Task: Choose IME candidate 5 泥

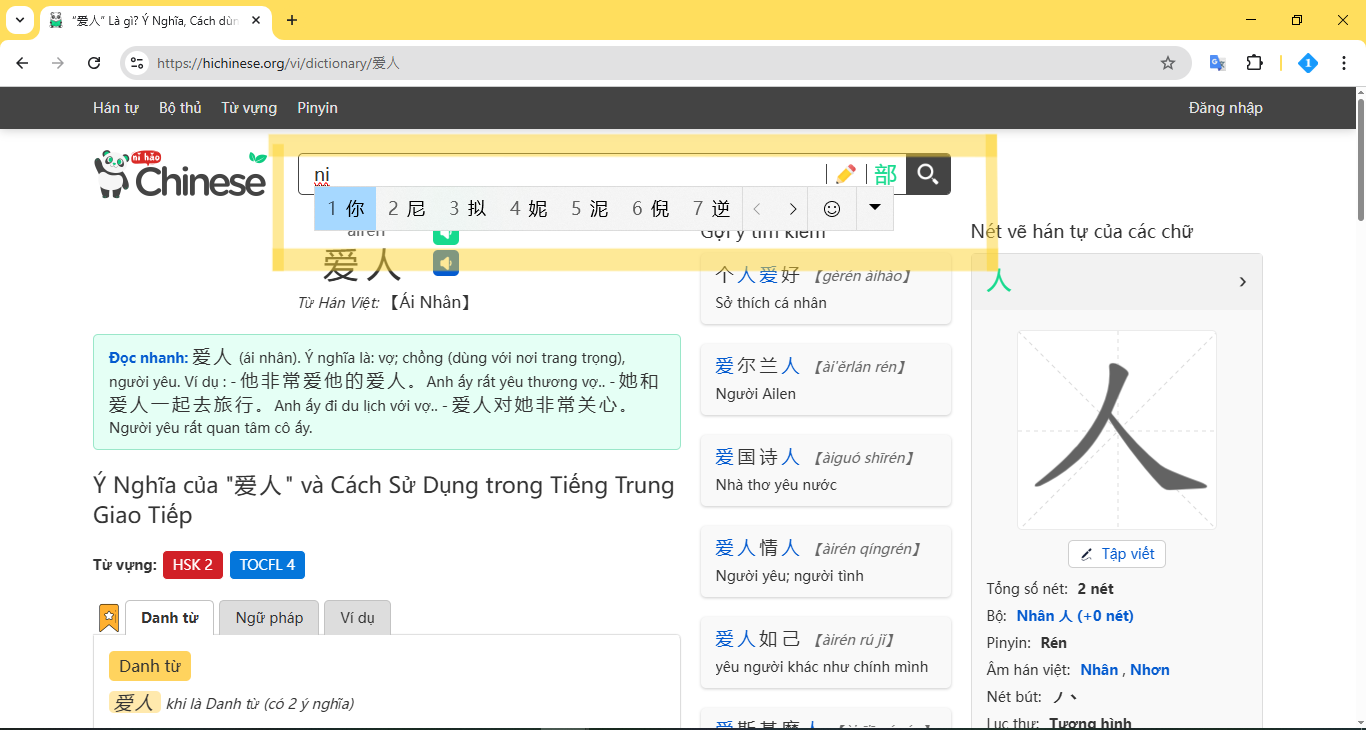Action: coord(590,209)
